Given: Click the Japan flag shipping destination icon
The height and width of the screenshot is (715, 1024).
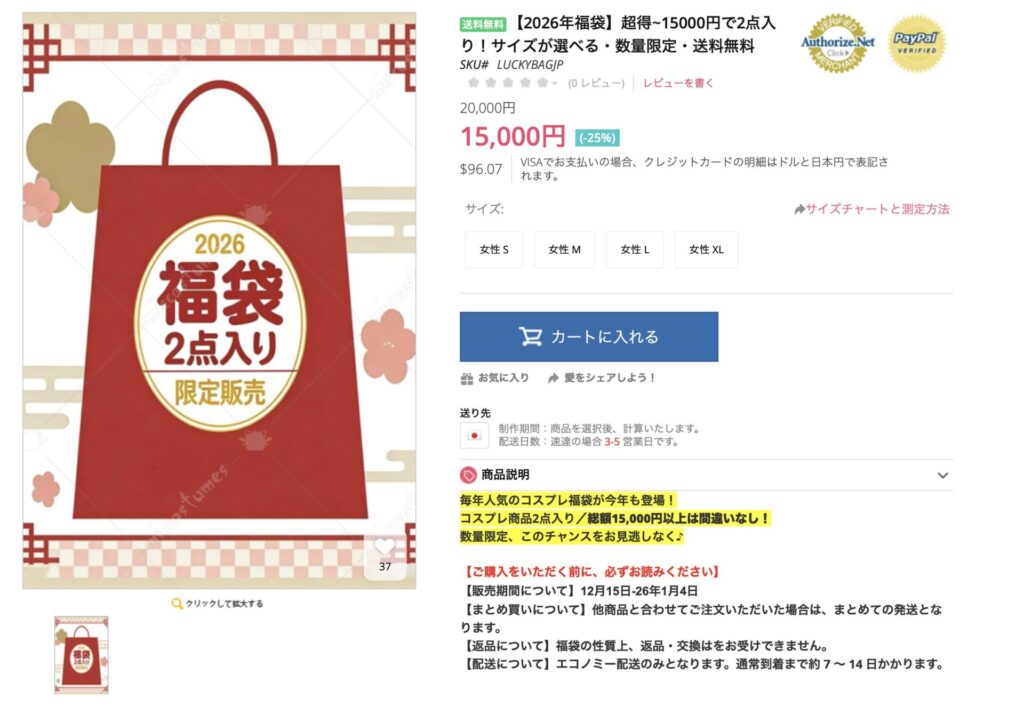Looking at the screenshot, I should click(x=474, y=436).
